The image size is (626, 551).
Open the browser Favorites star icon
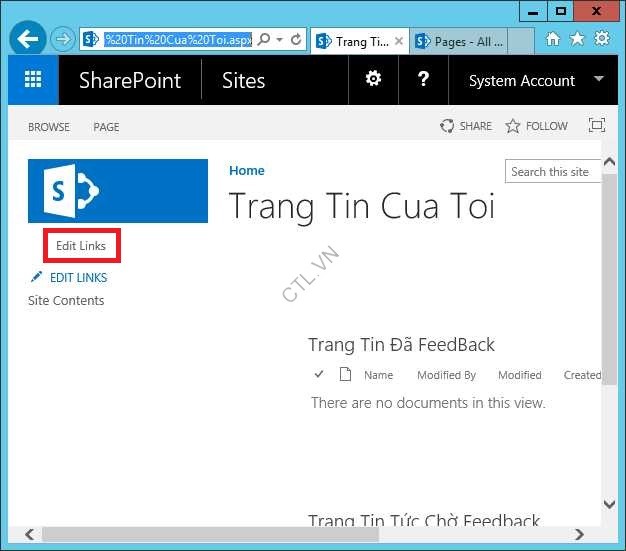coord(577,40)
